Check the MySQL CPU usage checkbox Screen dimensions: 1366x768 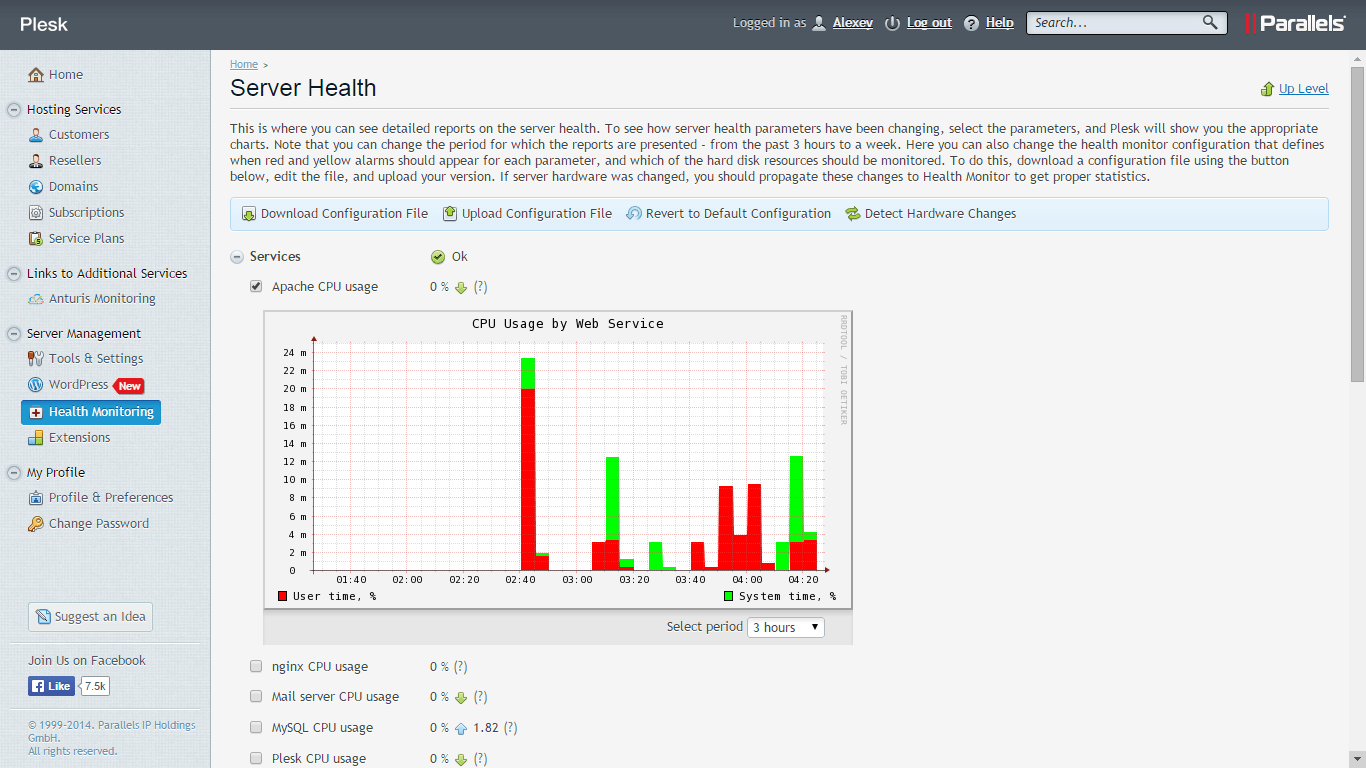pos(256,727)
